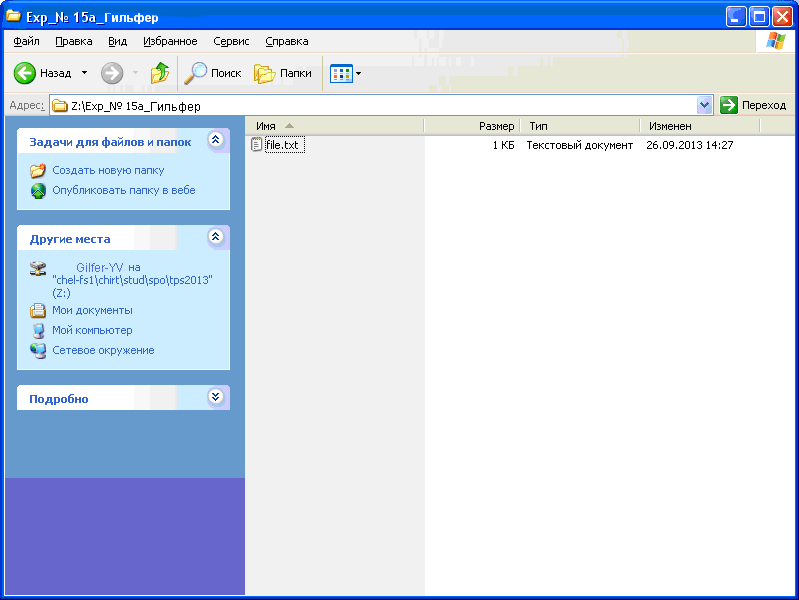The width and height of the screenshot is (799, 600).
Task: Collapse the Другие места panel
Action: [x=216, y=237]
